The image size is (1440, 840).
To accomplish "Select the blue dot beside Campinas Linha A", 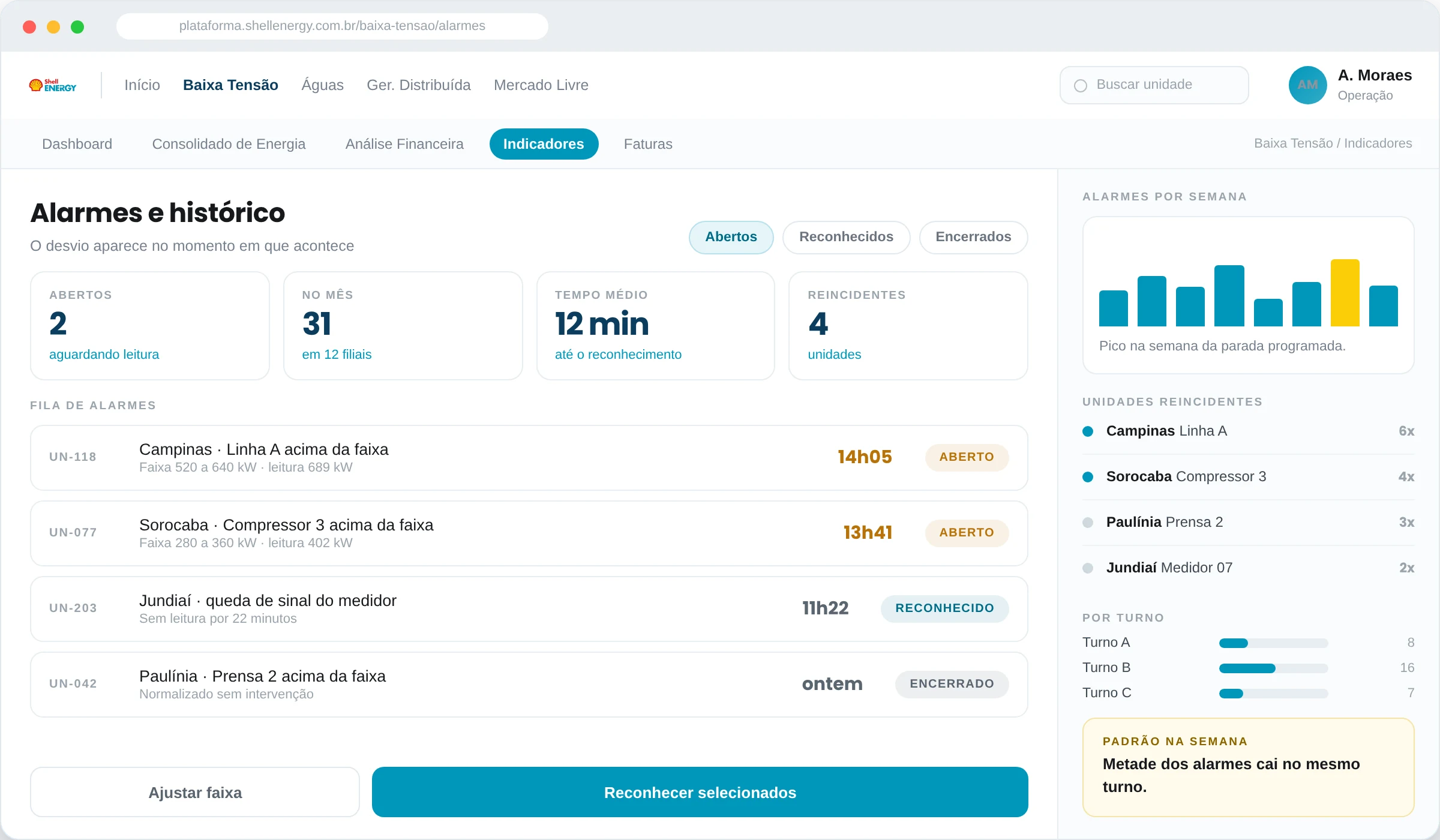I will [1088, 431].
